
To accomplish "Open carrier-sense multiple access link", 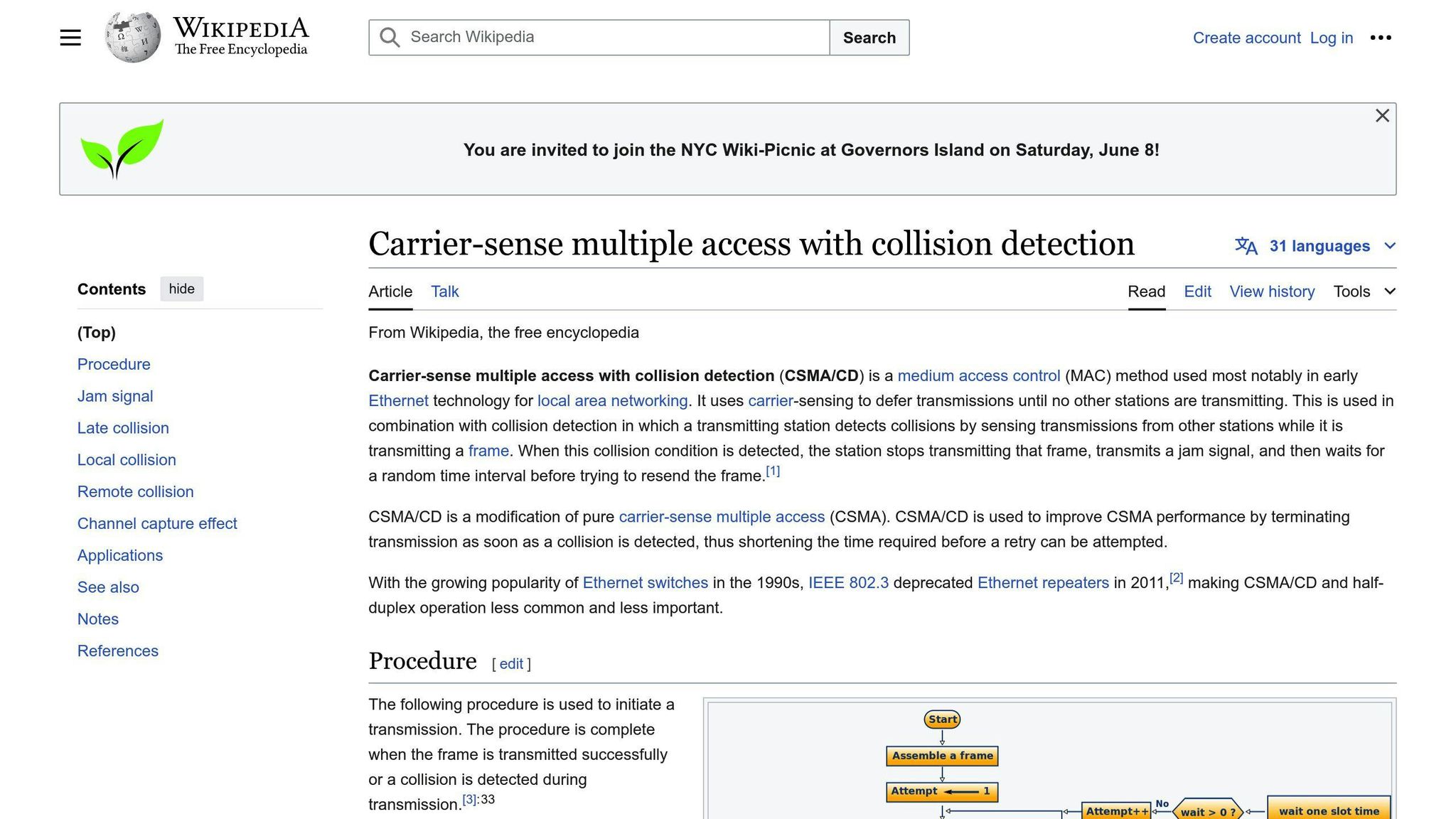I will (722, 517).
